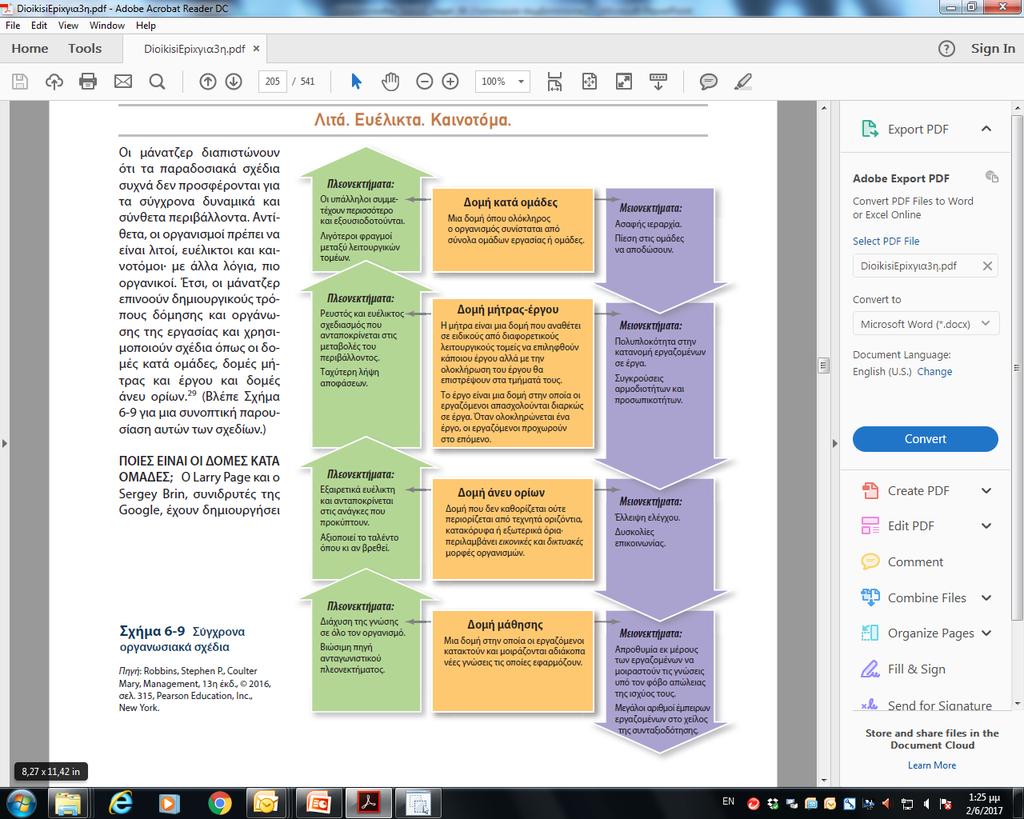Open the File menu

(x=13, y=25)
